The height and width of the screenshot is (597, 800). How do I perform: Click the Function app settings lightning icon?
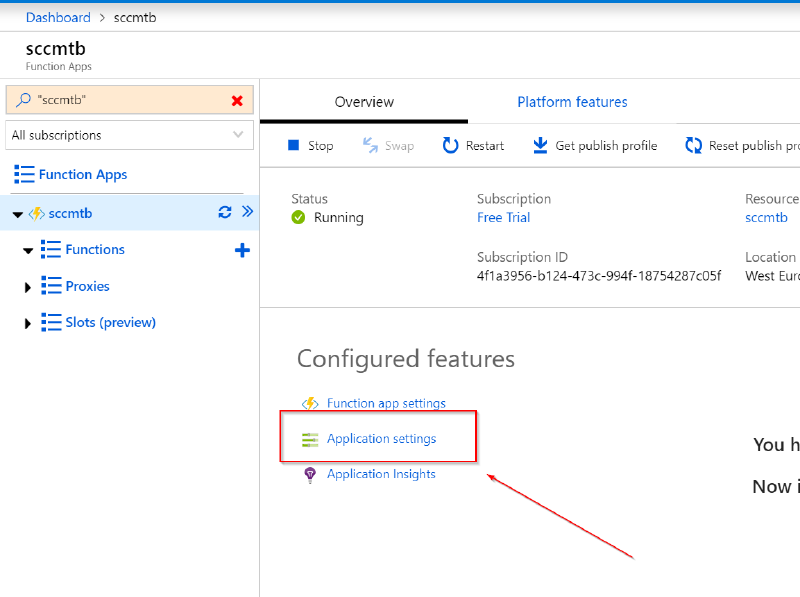pyautogui.click(x=310, y=403)
